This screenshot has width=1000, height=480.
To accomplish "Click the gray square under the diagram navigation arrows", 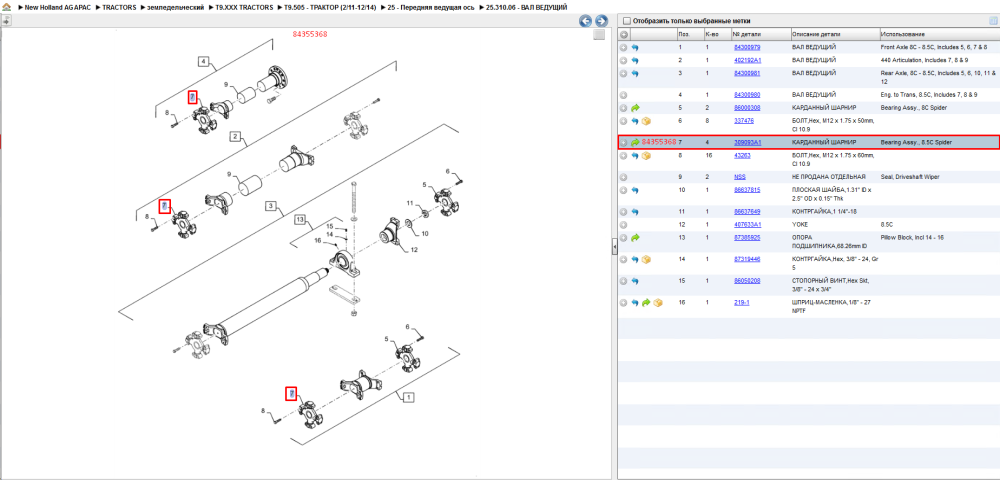I will point(599,34).
